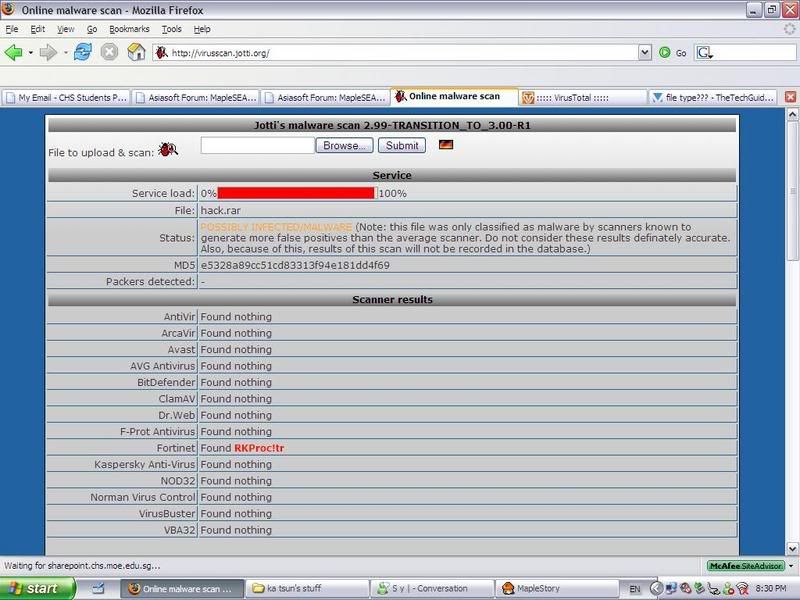Reload the page with the refresh icon
The width and height of the screenshot is (800, 600).
[x=83, y=52]
